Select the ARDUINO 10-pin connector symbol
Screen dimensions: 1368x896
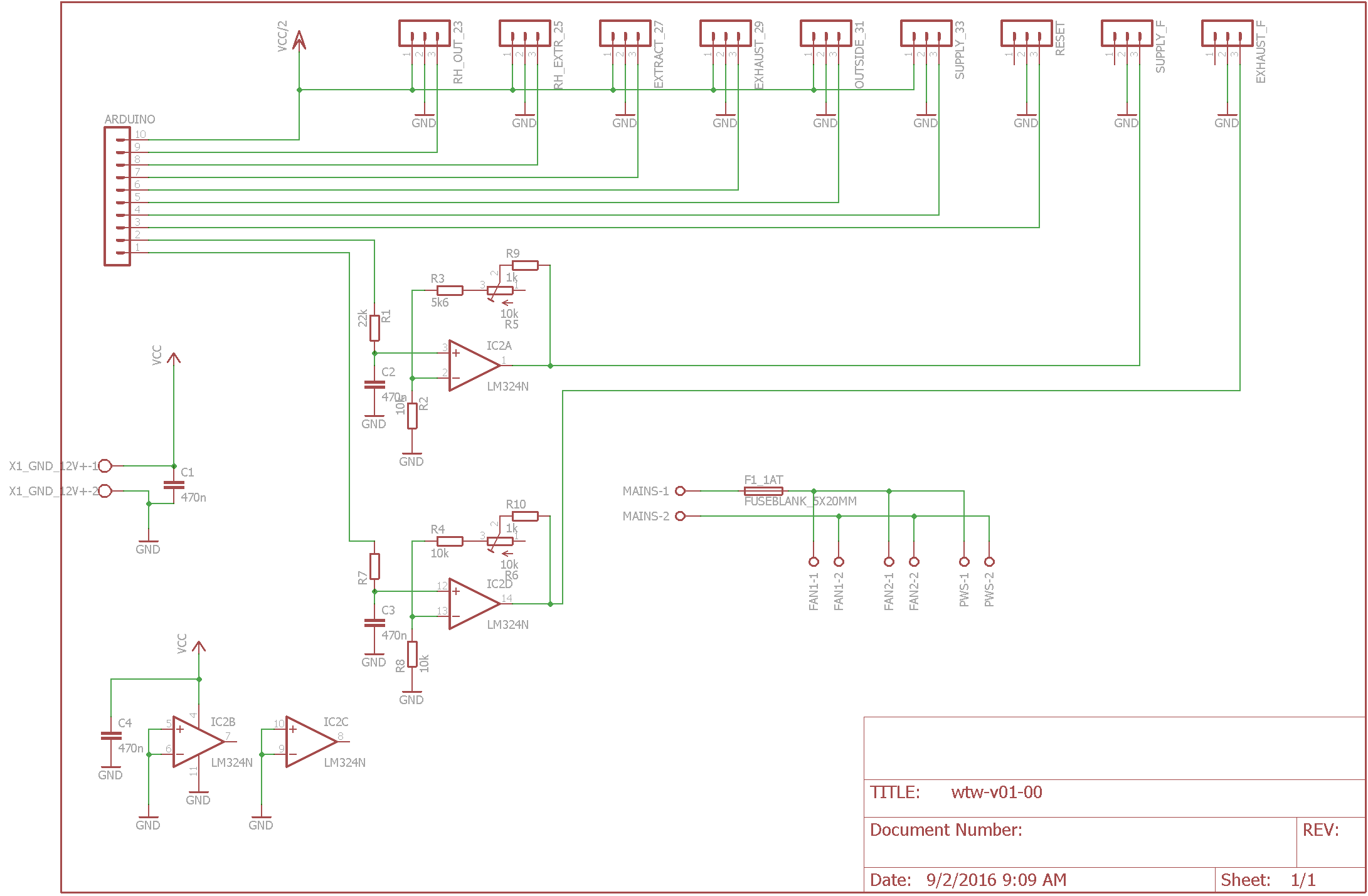[117, 196]
